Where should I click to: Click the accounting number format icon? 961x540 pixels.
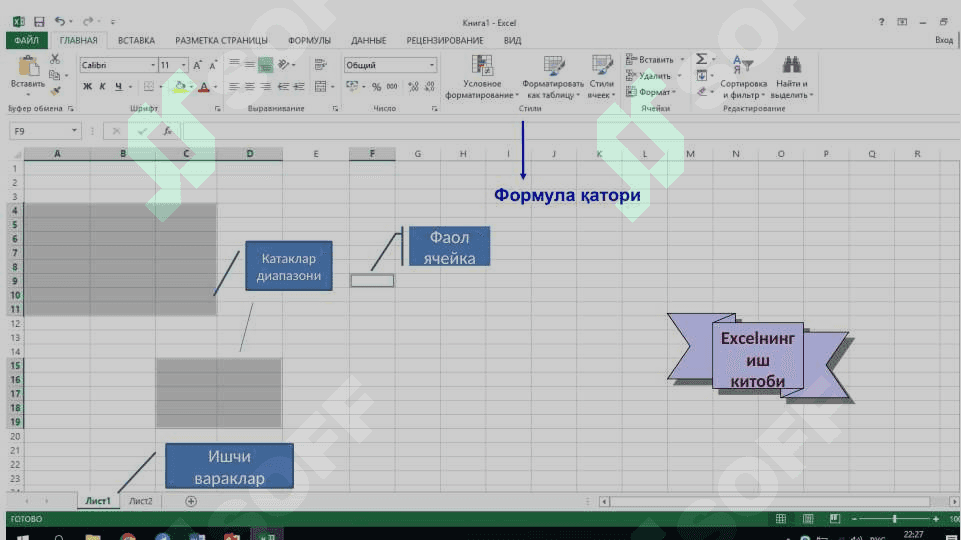[x=352, y=86]
